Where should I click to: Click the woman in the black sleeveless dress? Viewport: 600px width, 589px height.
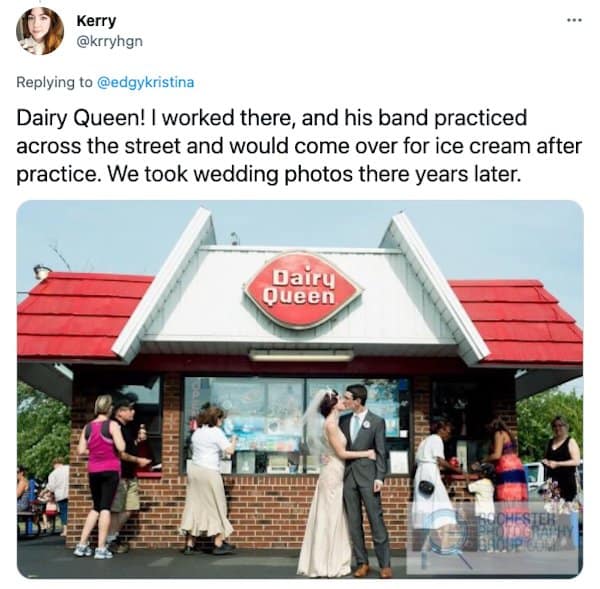tap(561, 459)
